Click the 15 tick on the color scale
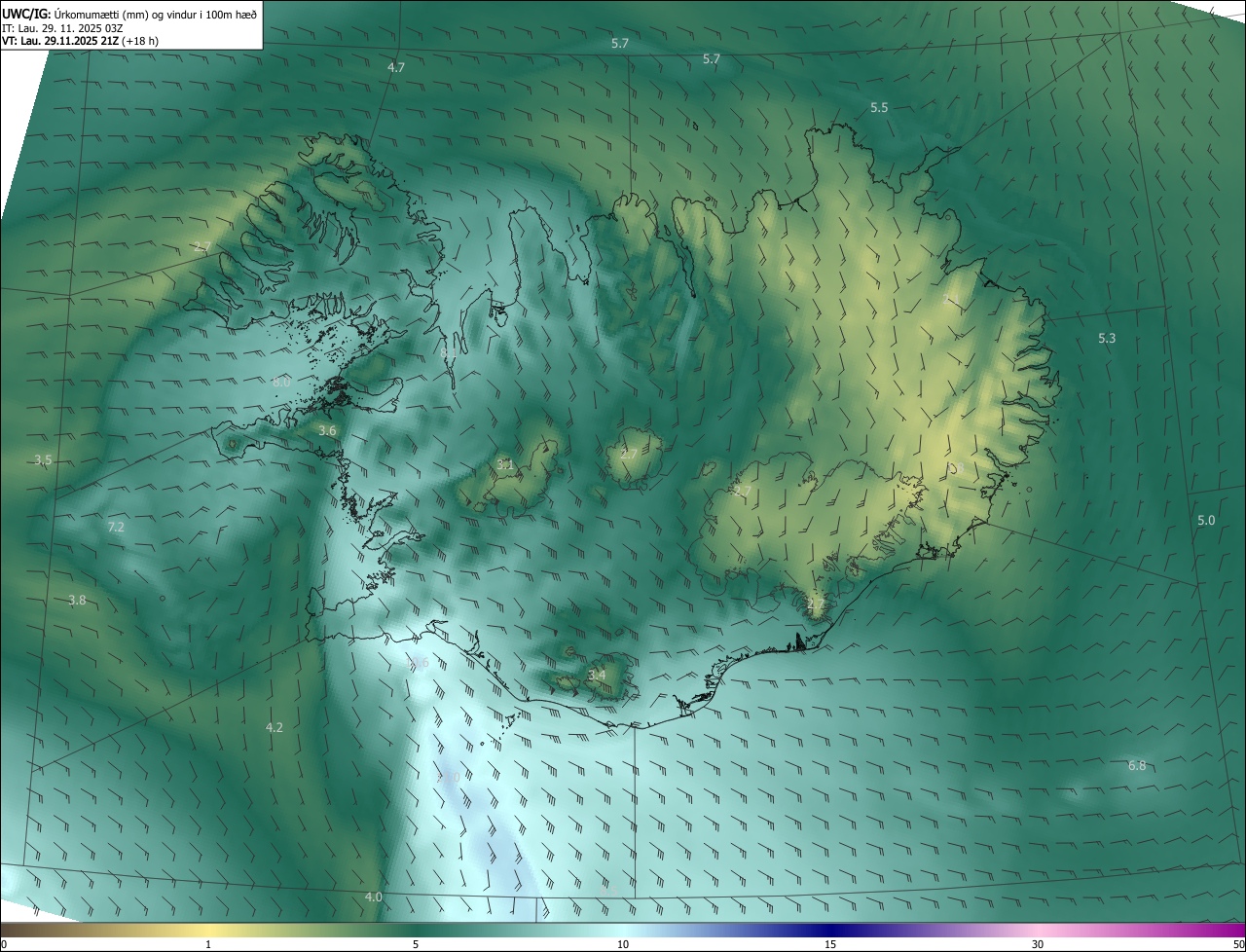Viewport: 1246px width, 952px height. coord(830,944)
